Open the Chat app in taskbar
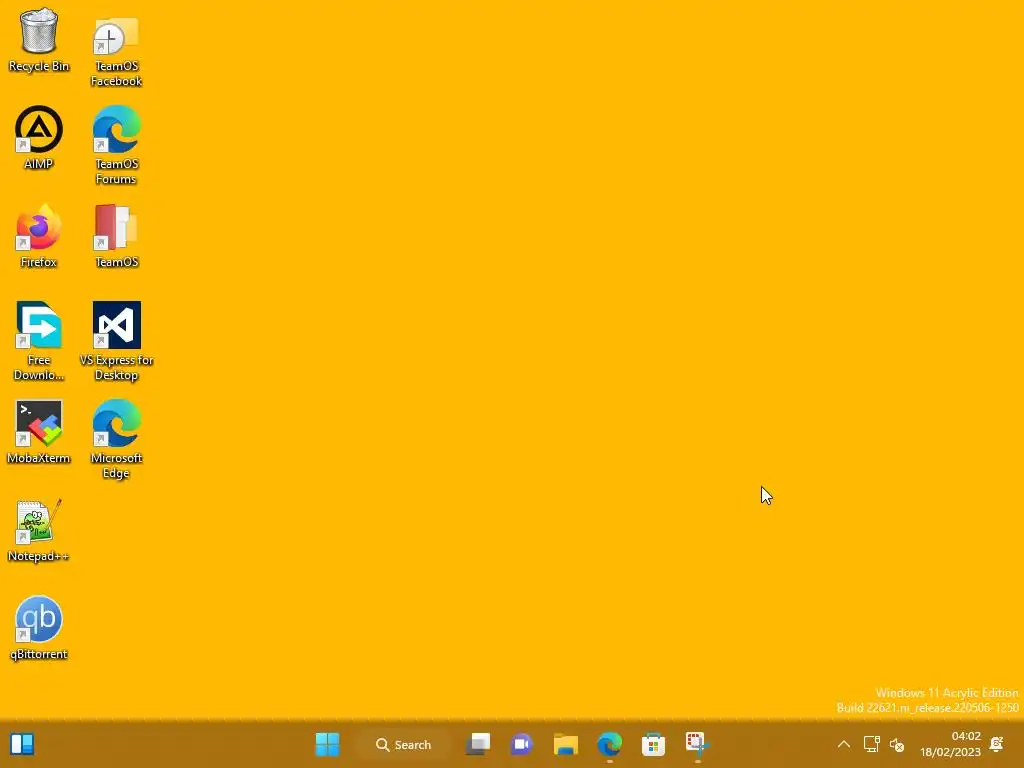The height and width of the screenshot is (768, 1024). point(522,744)
